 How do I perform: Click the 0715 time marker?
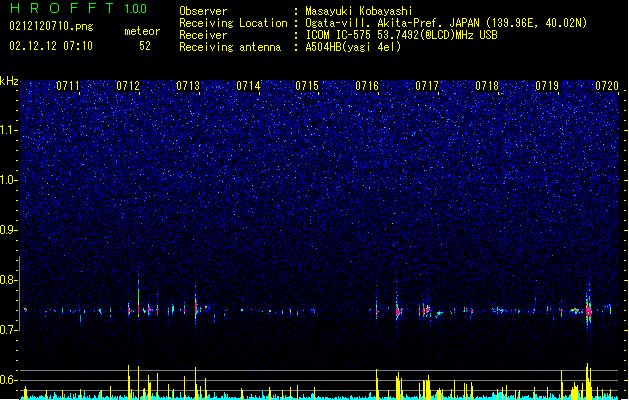[x=307, y=86]
